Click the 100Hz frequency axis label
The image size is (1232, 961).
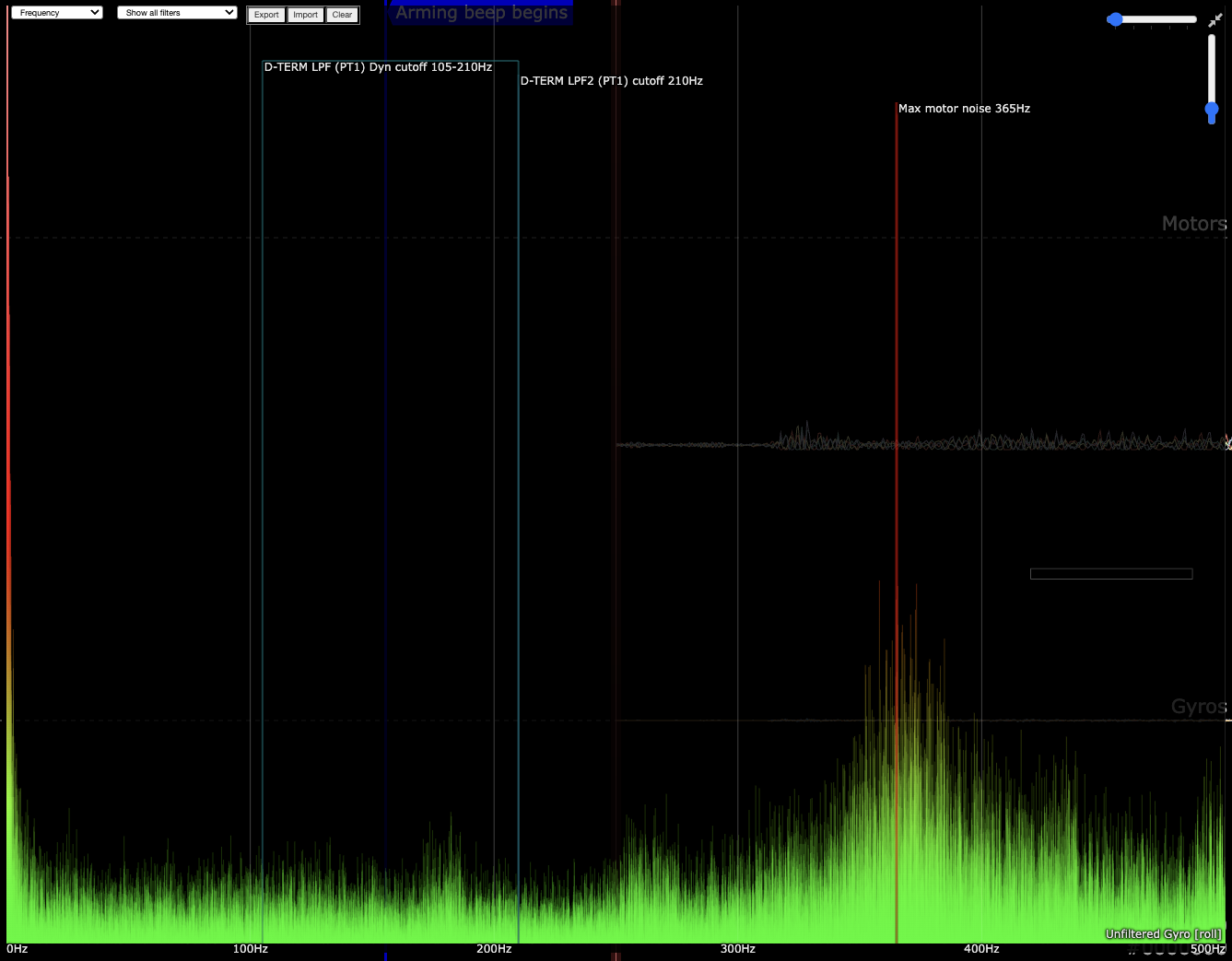pos(250,949)
